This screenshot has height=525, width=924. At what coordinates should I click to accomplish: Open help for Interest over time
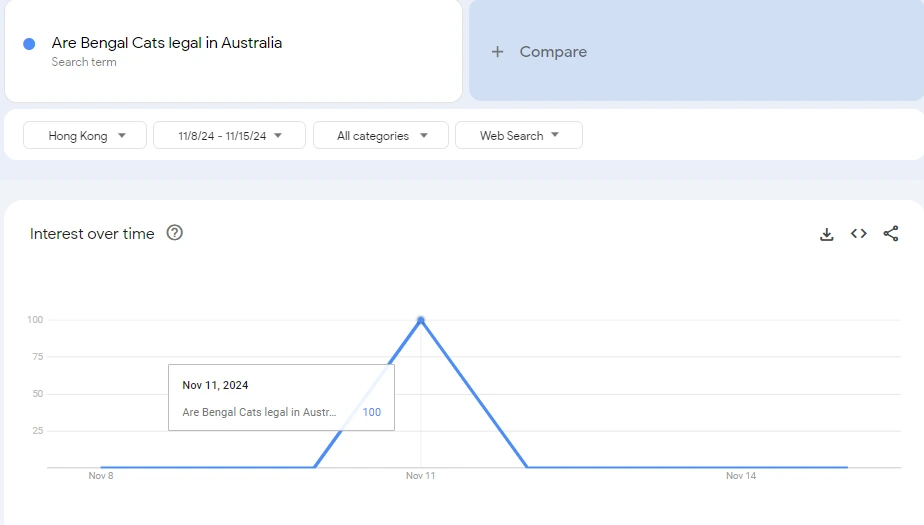tap(175, 233)
